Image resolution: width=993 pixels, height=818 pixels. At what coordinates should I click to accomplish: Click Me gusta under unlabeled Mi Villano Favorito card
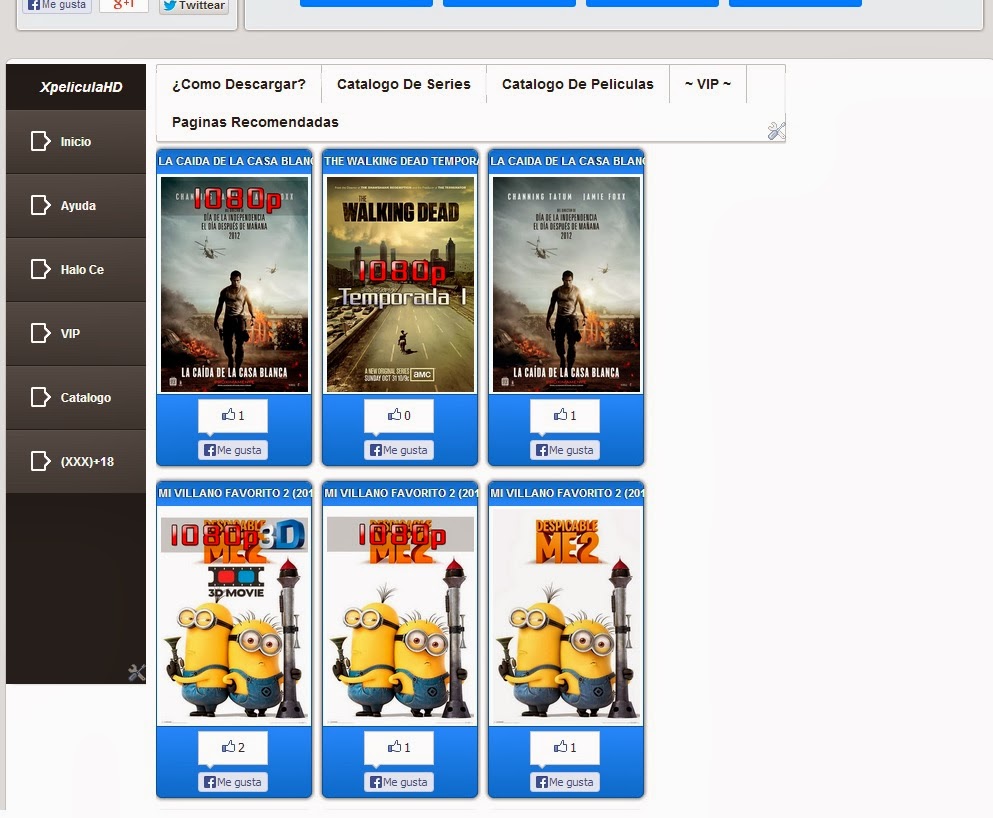(x=565, y=782)
